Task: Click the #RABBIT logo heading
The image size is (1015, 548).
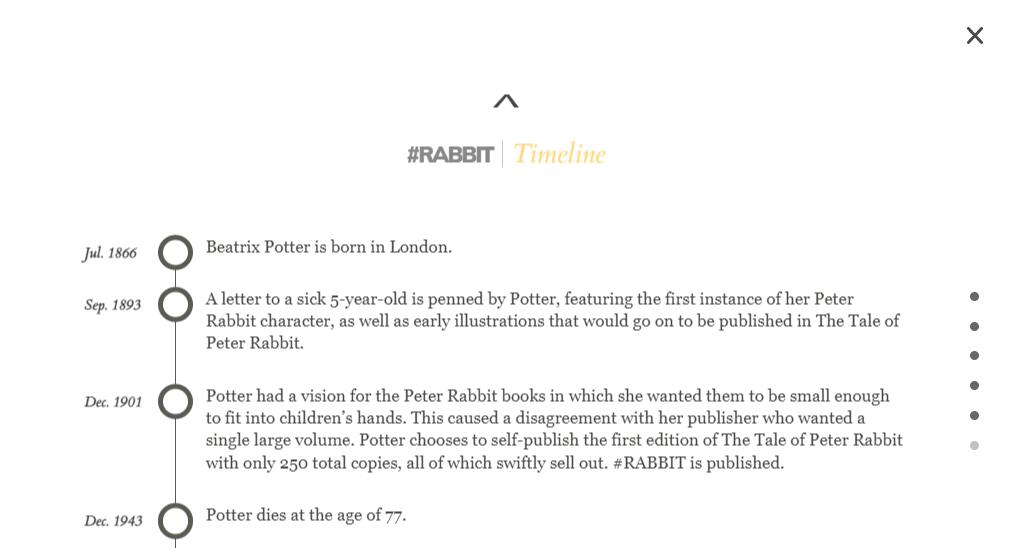Action: (450, 155)
